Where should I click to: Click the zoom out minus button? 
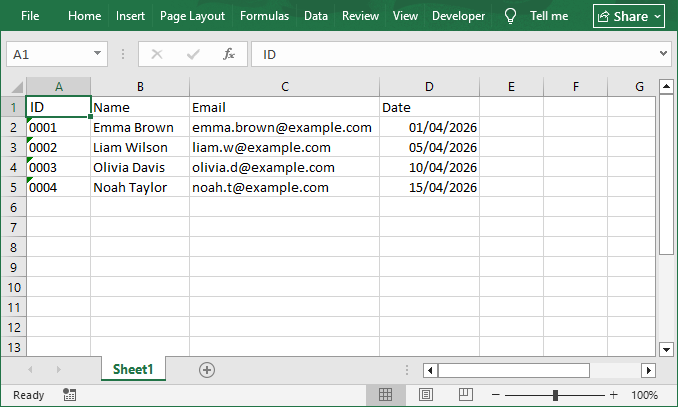(x=496, y=394)
